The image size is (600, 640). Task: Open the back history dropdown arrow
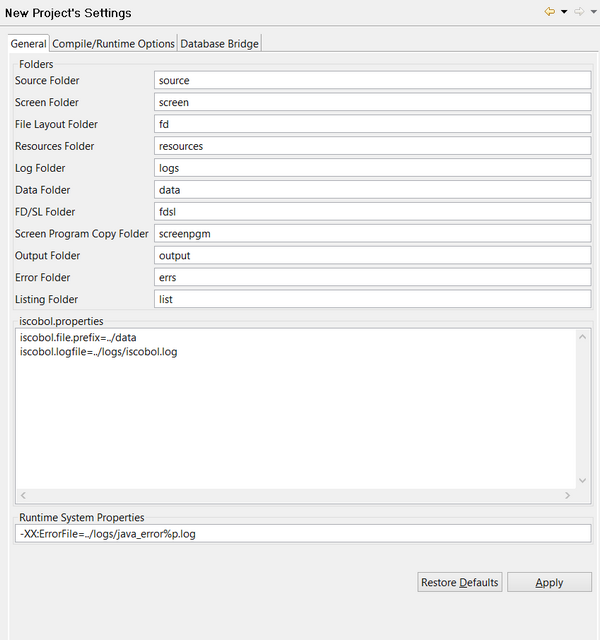click(x=564, y=12)
